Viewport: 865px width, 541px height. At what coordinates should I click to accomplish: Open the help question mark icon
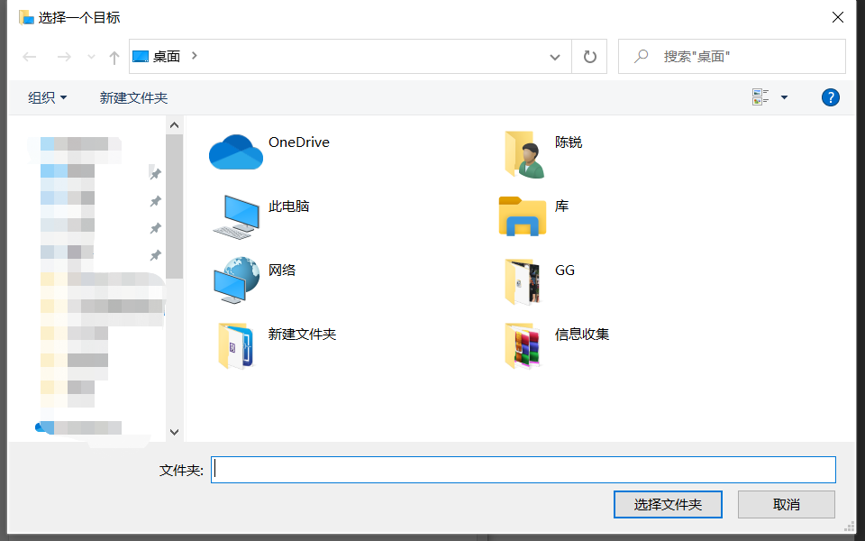(830, 98)
